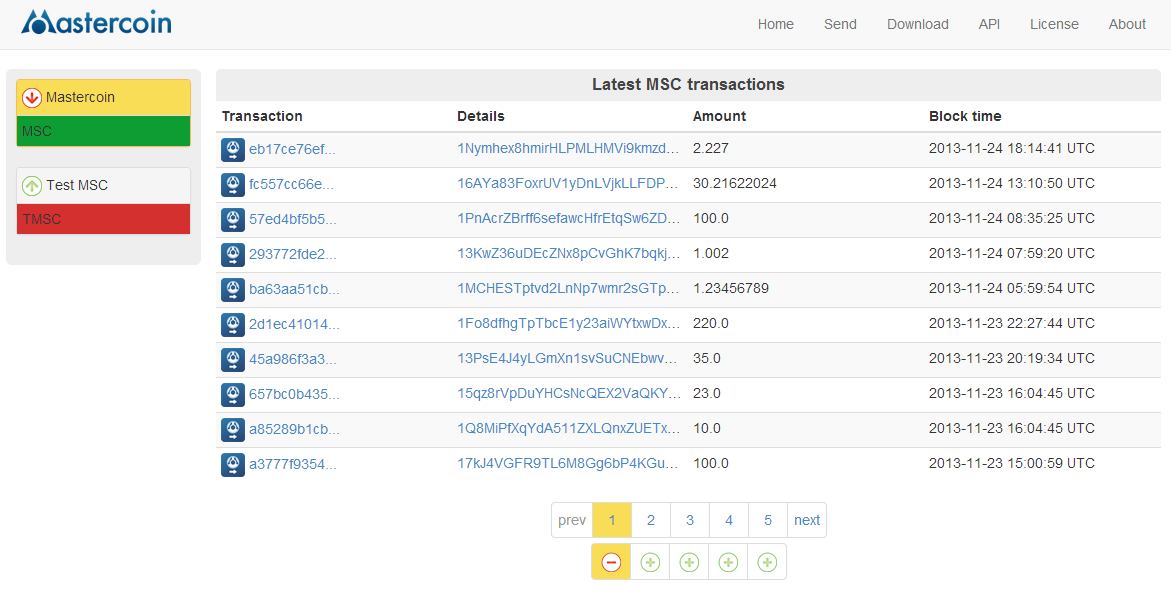Click green up-arrow icon on Test MSC

pos(31,185)
